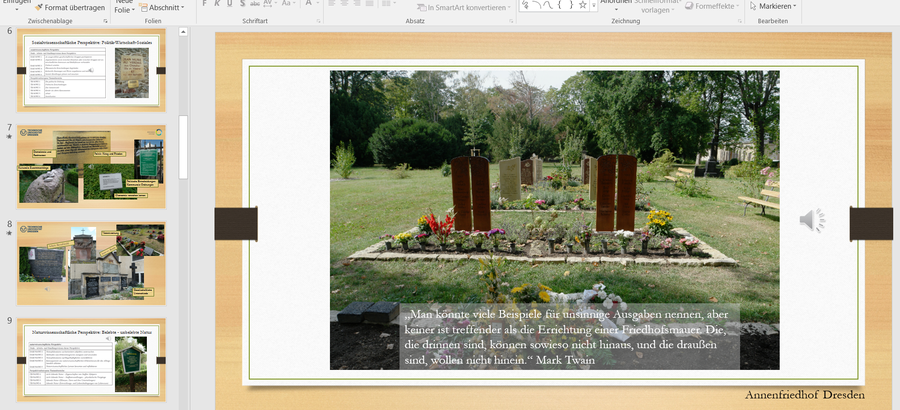Open Schriftart font dialog launcher
Image resolution: width=900 pixels, height=410 pixels.
point(319,21)
